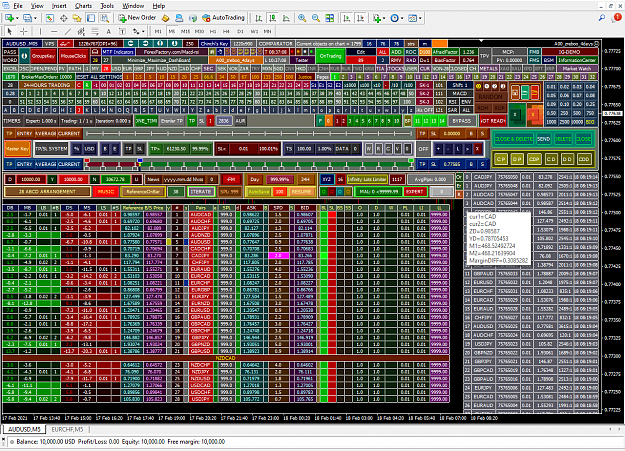625x451 pixels.
Task: Switch chart to line chart icon
Action: [x=286, y=18]
